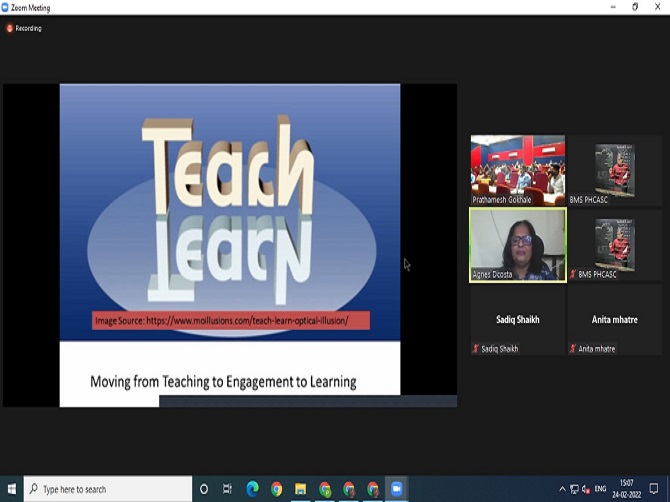Expand the hidden system tray icons chevron
This screenshot has height=502, width=670.
click(x=562, y=489)
